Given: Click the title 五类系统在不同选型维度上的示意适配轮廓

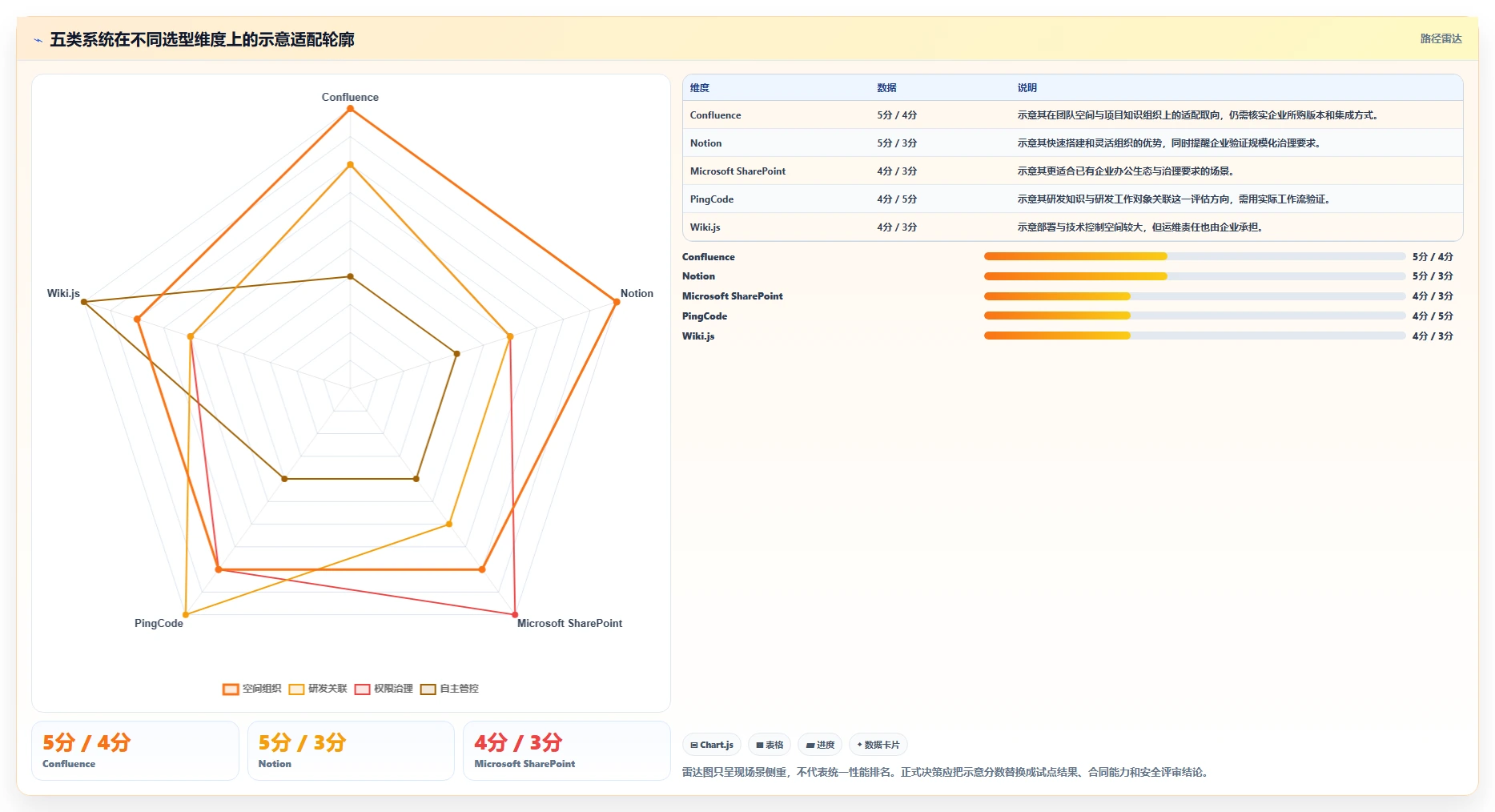Looking at the screenshot, I should tap(202, 39).
